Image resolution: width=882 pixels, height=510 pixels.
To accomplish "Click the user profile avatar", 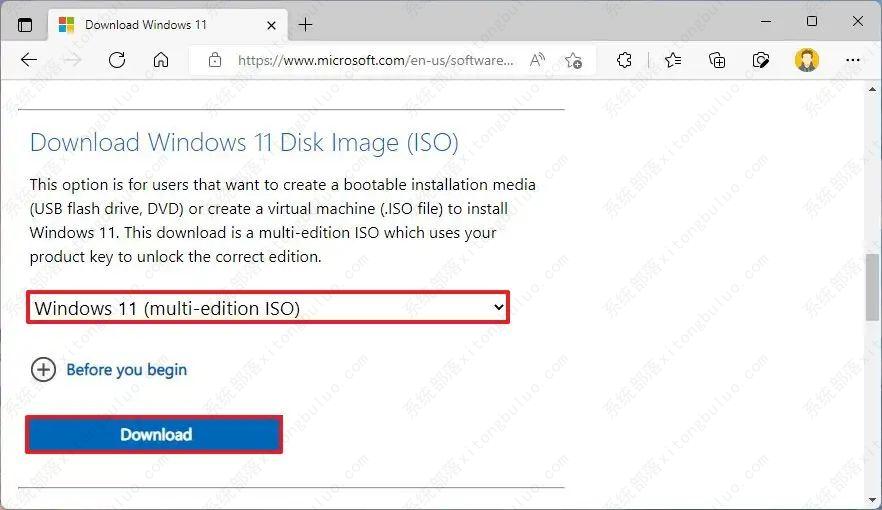I will tap(807, 60).
